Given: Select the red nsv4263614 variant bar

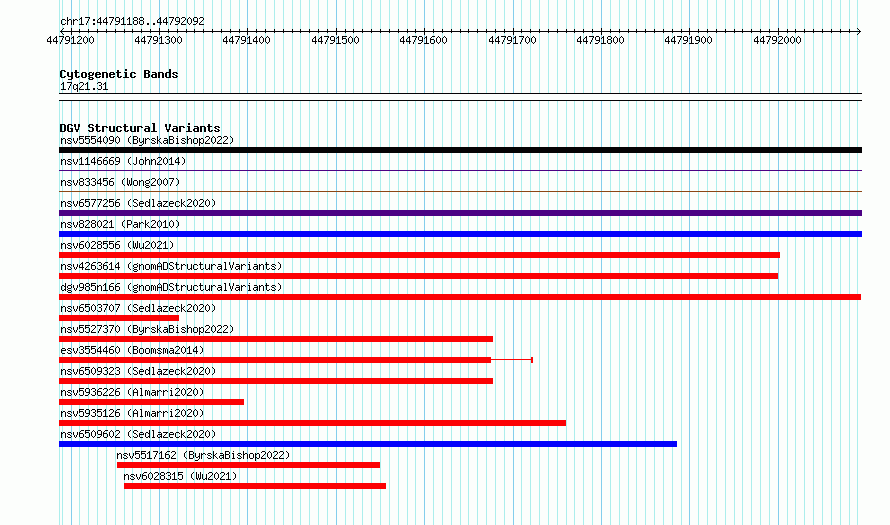Looking at the screenshot, I should 418,276.
